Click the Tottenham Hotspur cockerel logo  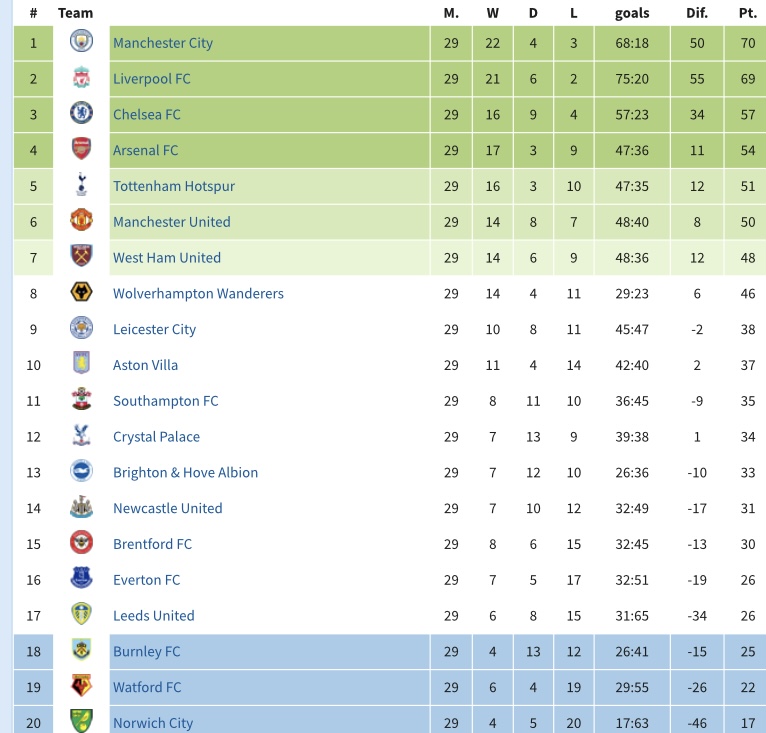81,184
